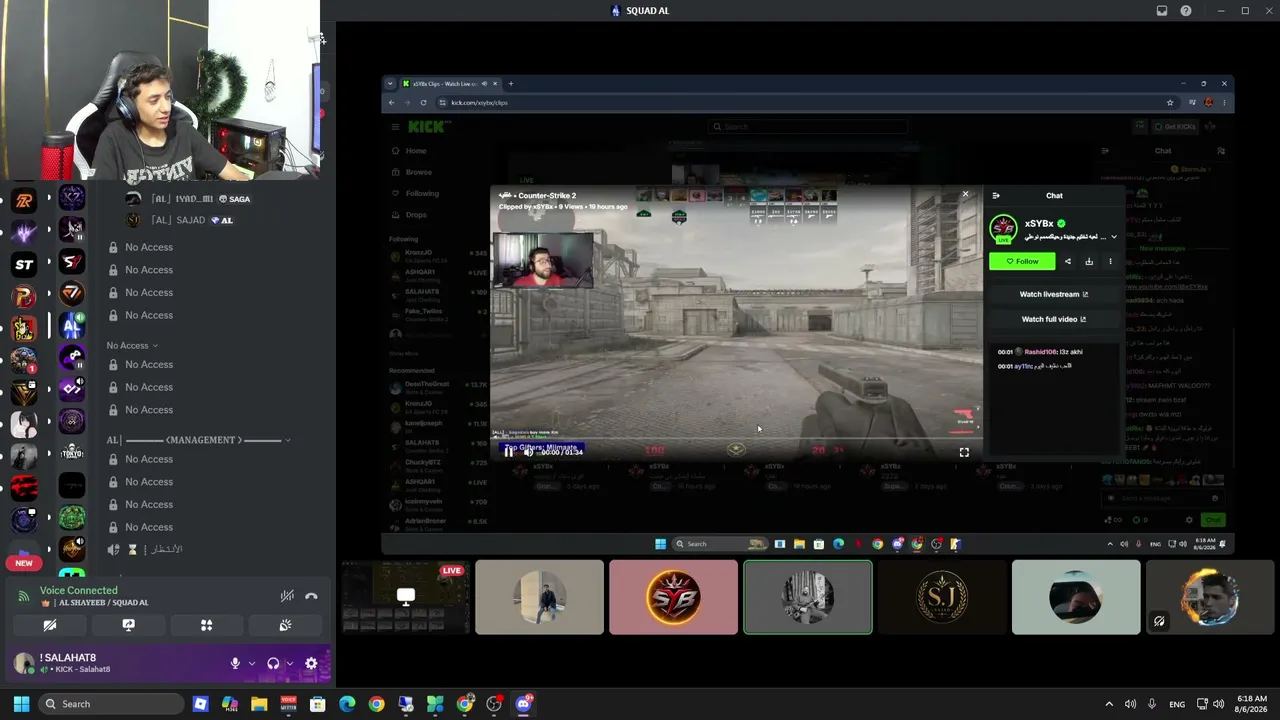Mute the Discord microphone
Screen dimensions: 1280x720
[x=235, y=663]
